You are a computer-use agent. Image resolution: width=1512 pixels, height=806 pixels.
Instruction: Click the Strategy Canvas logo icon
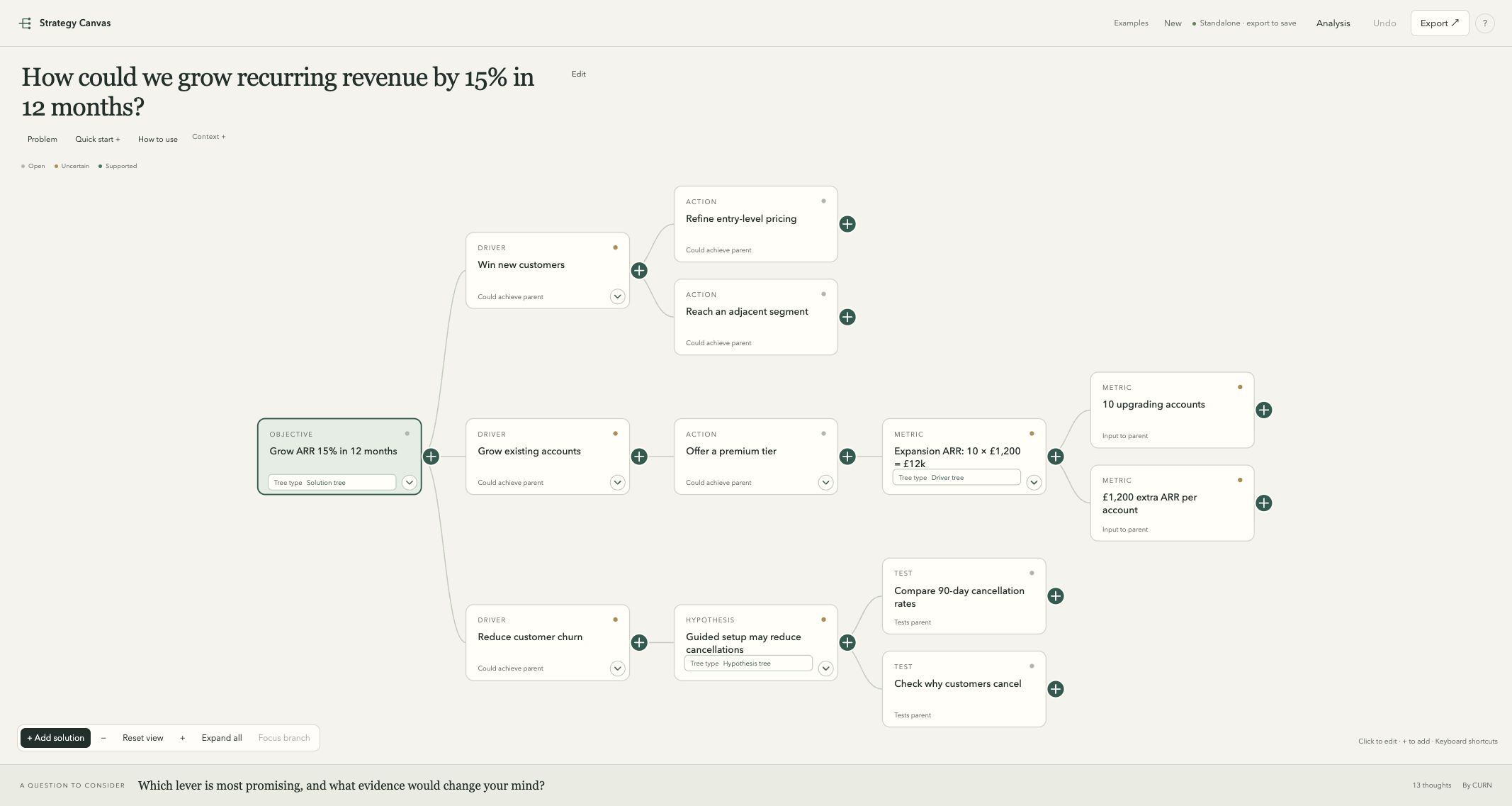coord(26,23)
